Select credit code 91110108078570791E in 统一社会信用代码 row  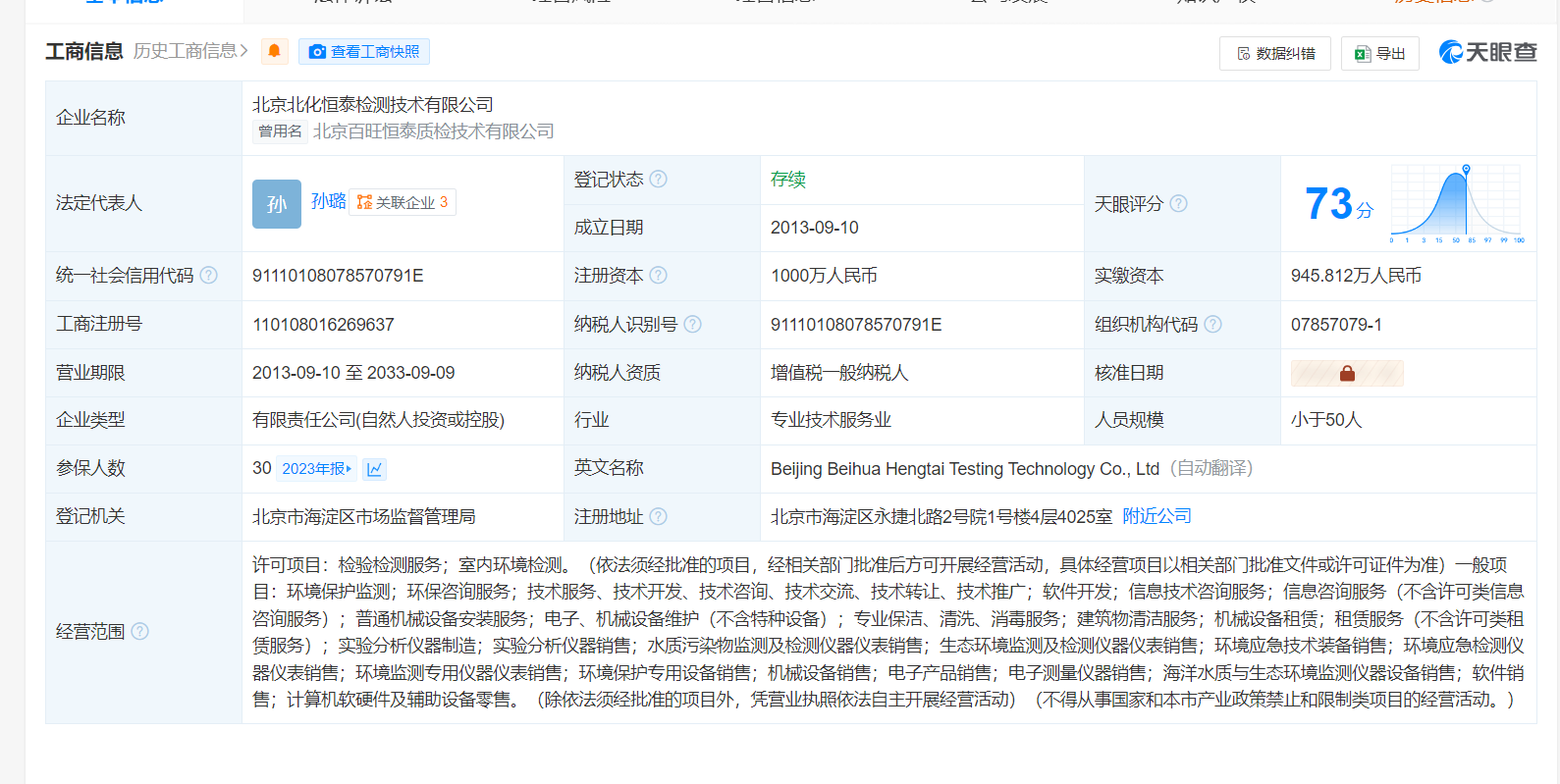[x=338, y=276]
